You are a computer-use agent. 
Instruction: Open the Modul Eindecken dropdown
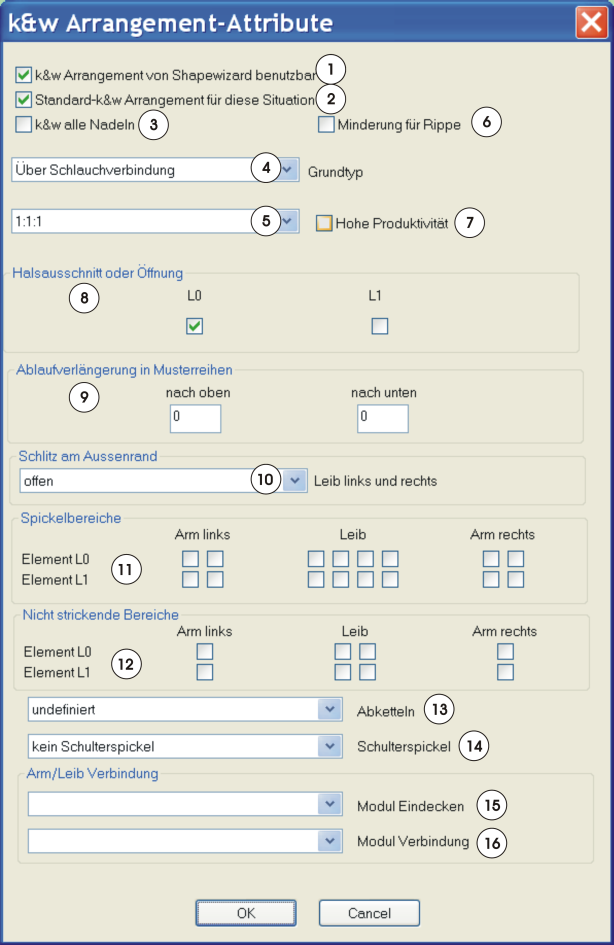[x=330, y=805]
